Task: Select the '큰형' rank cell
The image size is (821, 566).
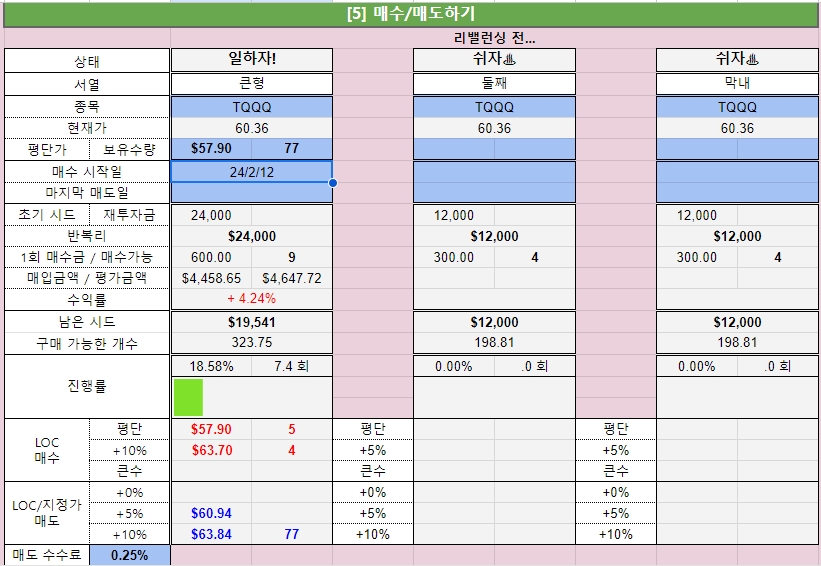Action: coord(252,84)
